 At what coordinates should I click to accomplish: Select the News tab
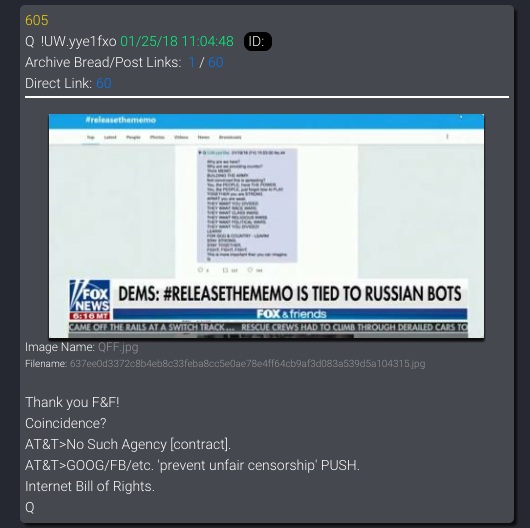click(x=203, y=137)
